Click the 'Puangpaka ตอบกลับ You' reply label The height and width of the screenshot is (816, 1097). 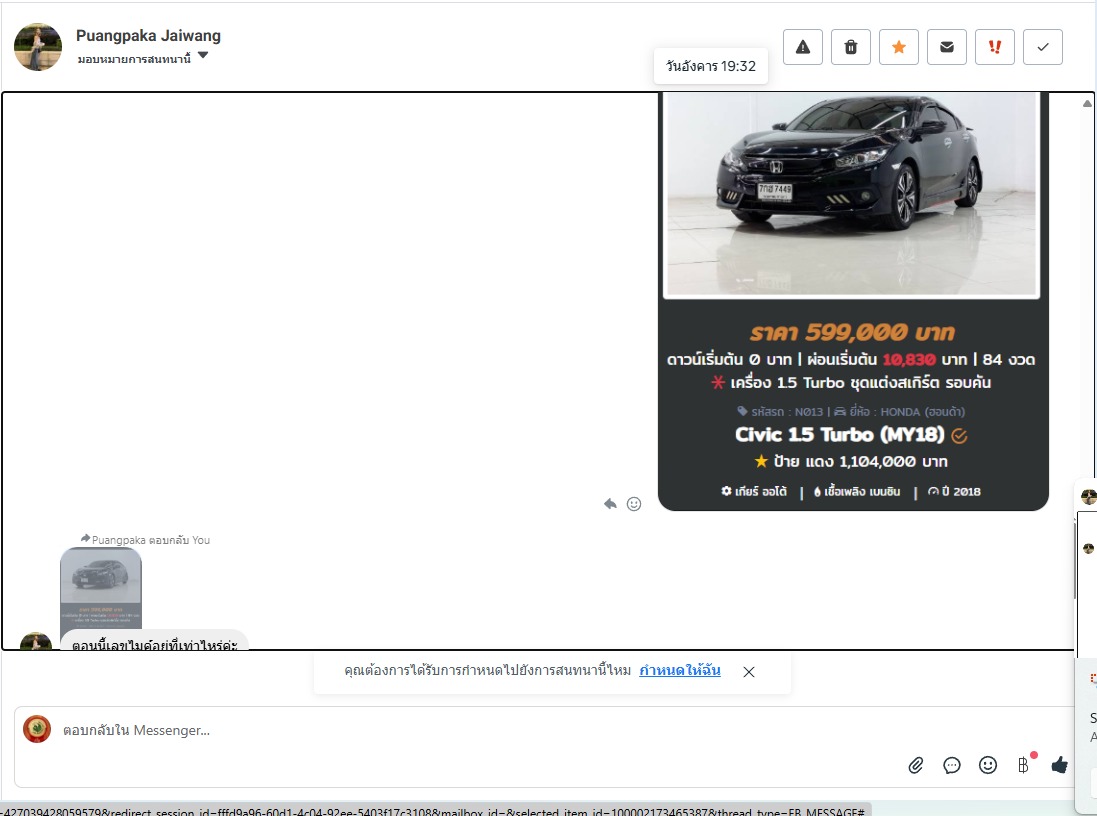(x=146, y=540)
